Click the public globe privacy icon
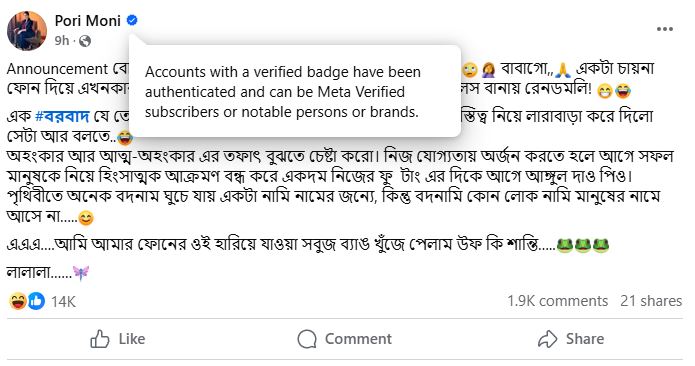 click(85, 41)
